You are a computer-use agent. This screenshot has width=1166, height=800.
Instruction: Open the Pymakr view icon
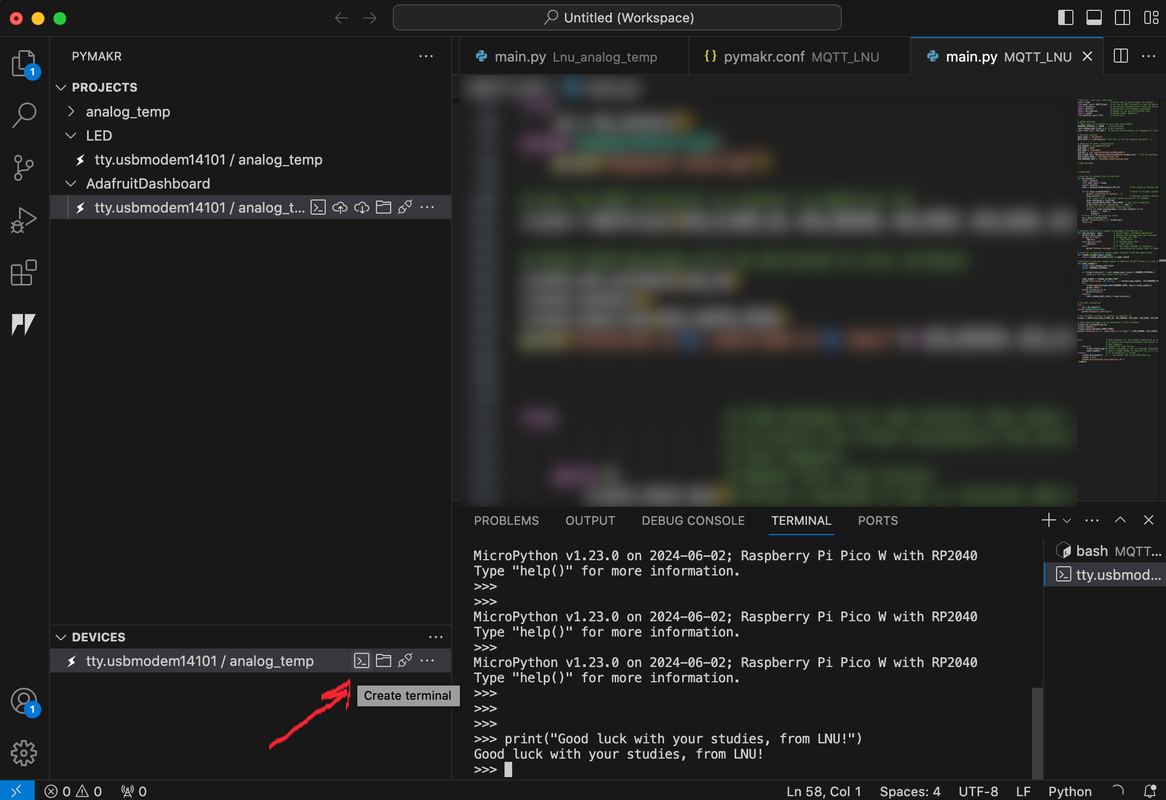click(24, 324)
